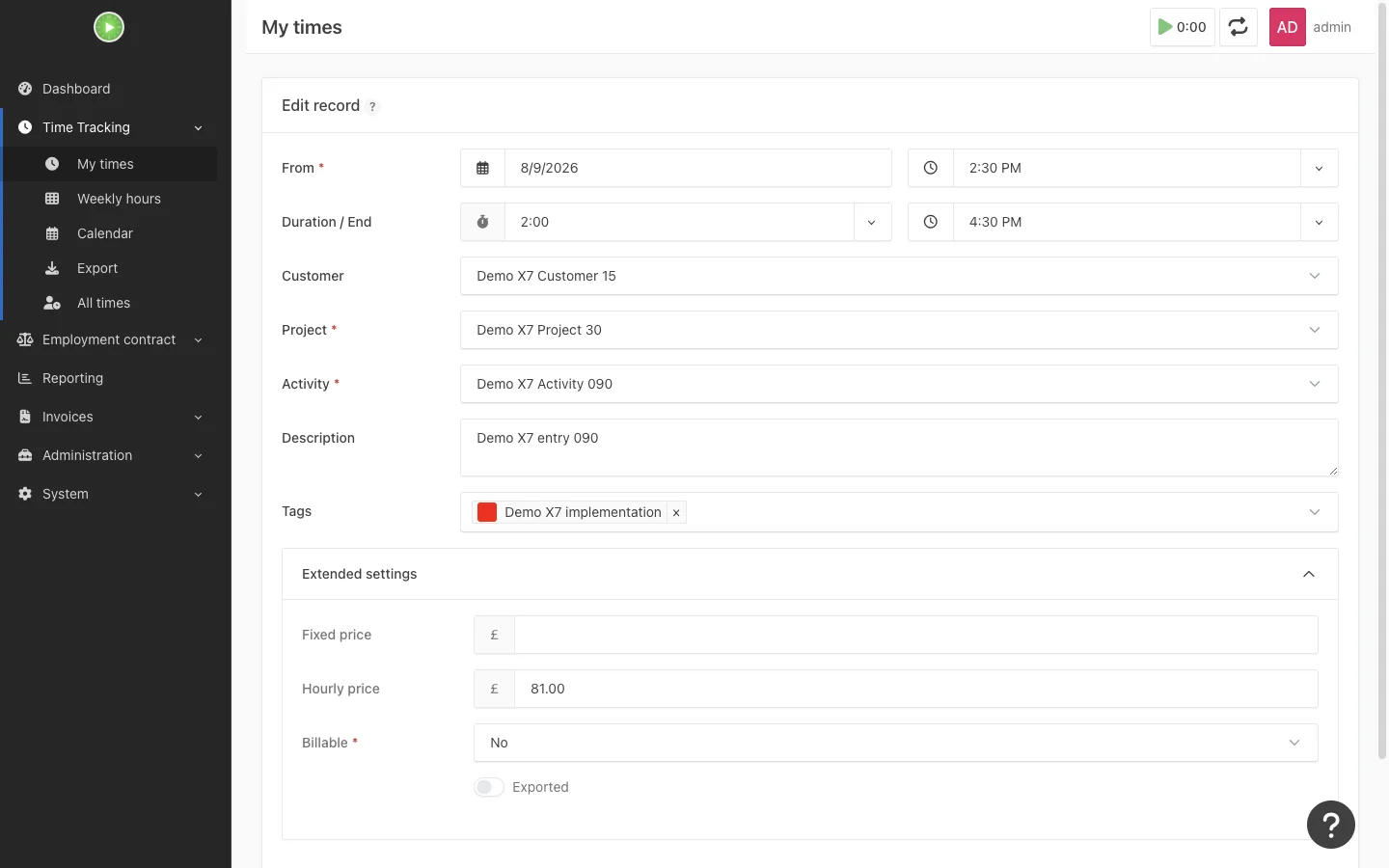Screen dimensions: 1389x868
Task: Click the From date field 8/9/2026
Action: pos(698,168)
